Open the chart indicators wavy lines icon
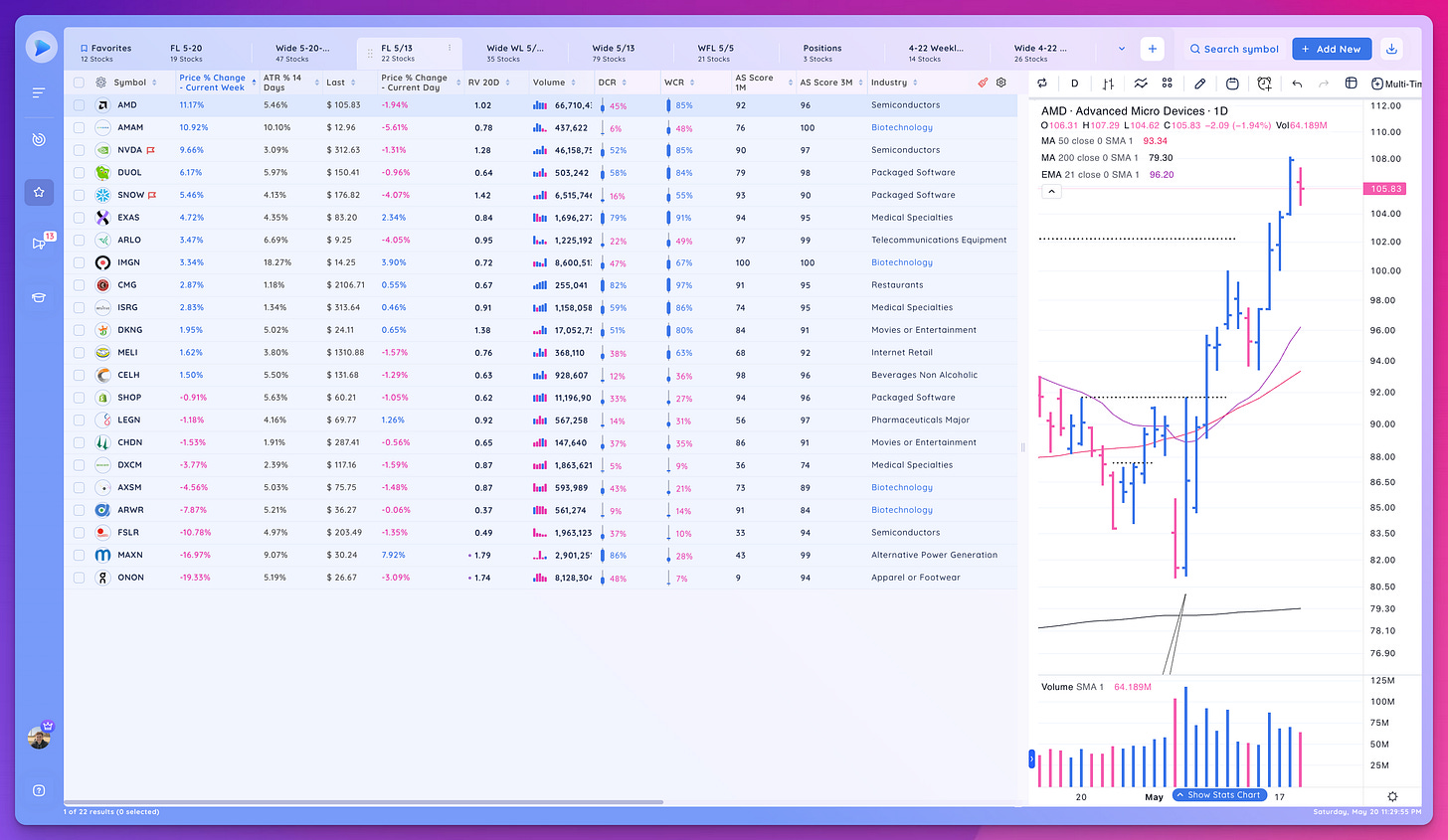The image size is (1448, 840). coord(1140,84)
